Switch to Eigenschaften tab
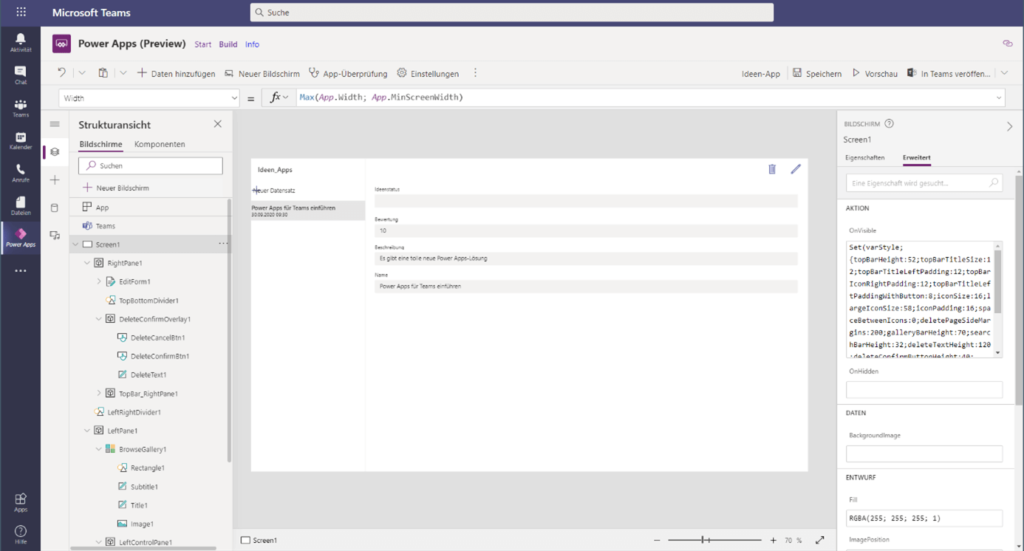Viewport: 1024px width, 551px height. pyautogui.click(x=865, y=157)
